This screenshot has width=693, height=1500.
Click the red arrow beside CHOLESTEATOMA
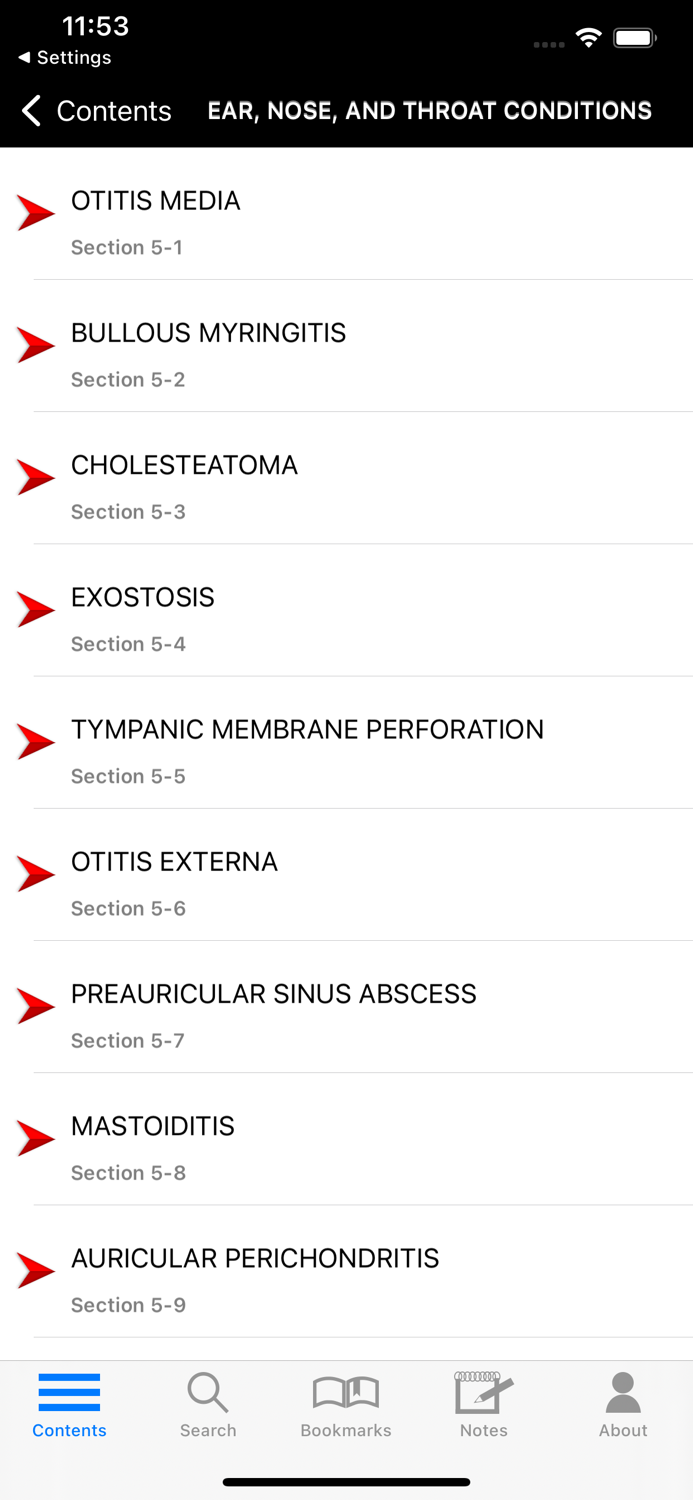point(36,476)
